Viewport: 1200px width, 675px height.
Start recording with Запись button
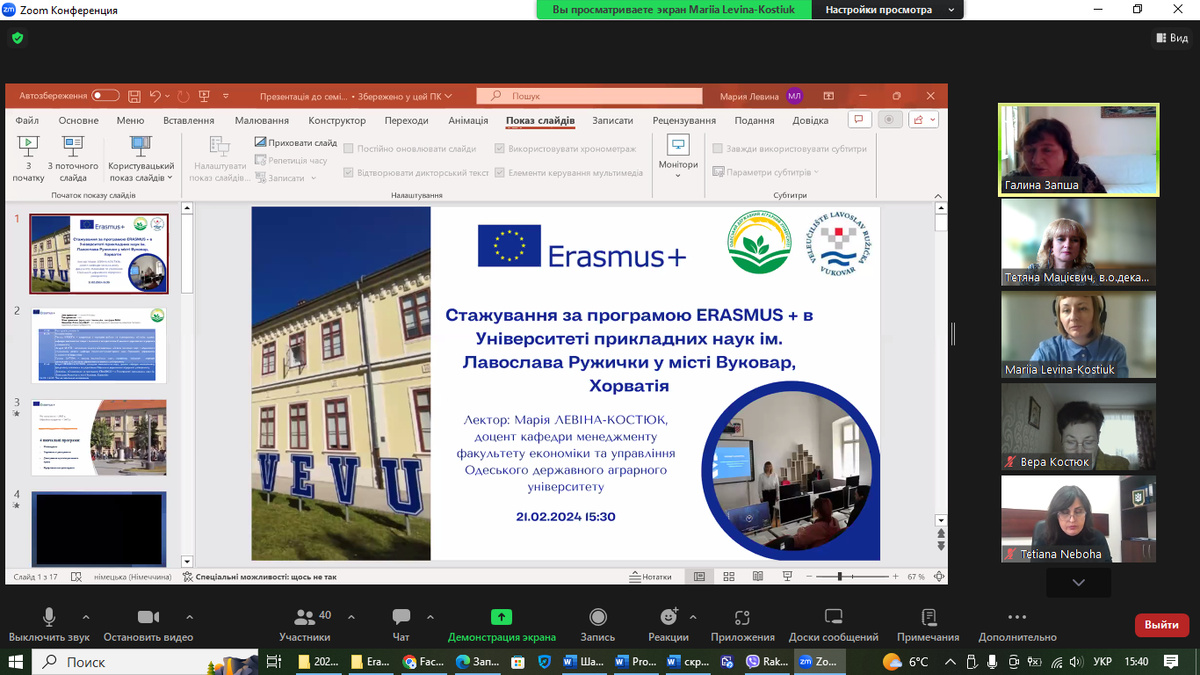coord(597,625)
